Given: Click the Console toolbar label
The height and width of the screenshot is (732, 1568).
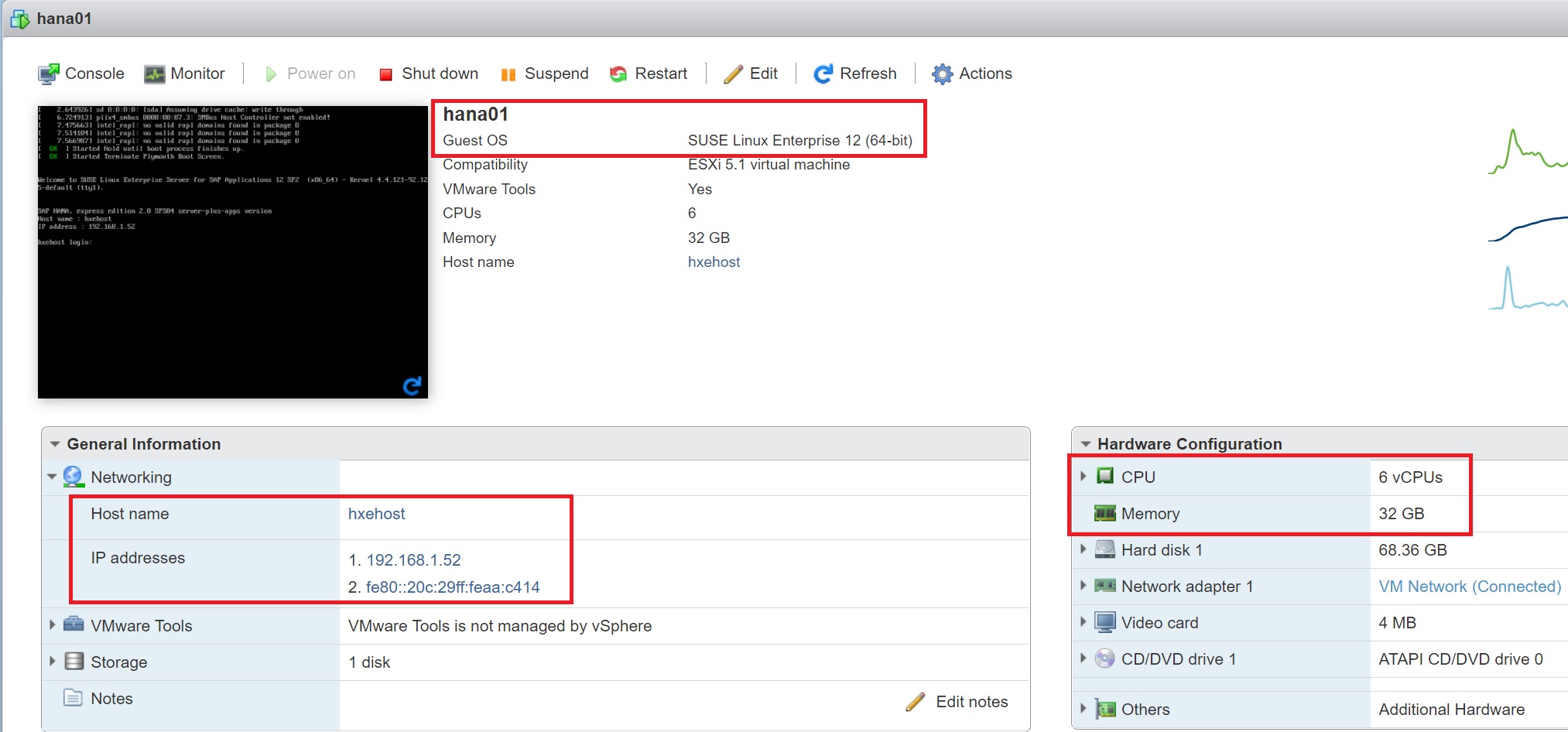Looking at the screenshot, I should coord(94,74).
